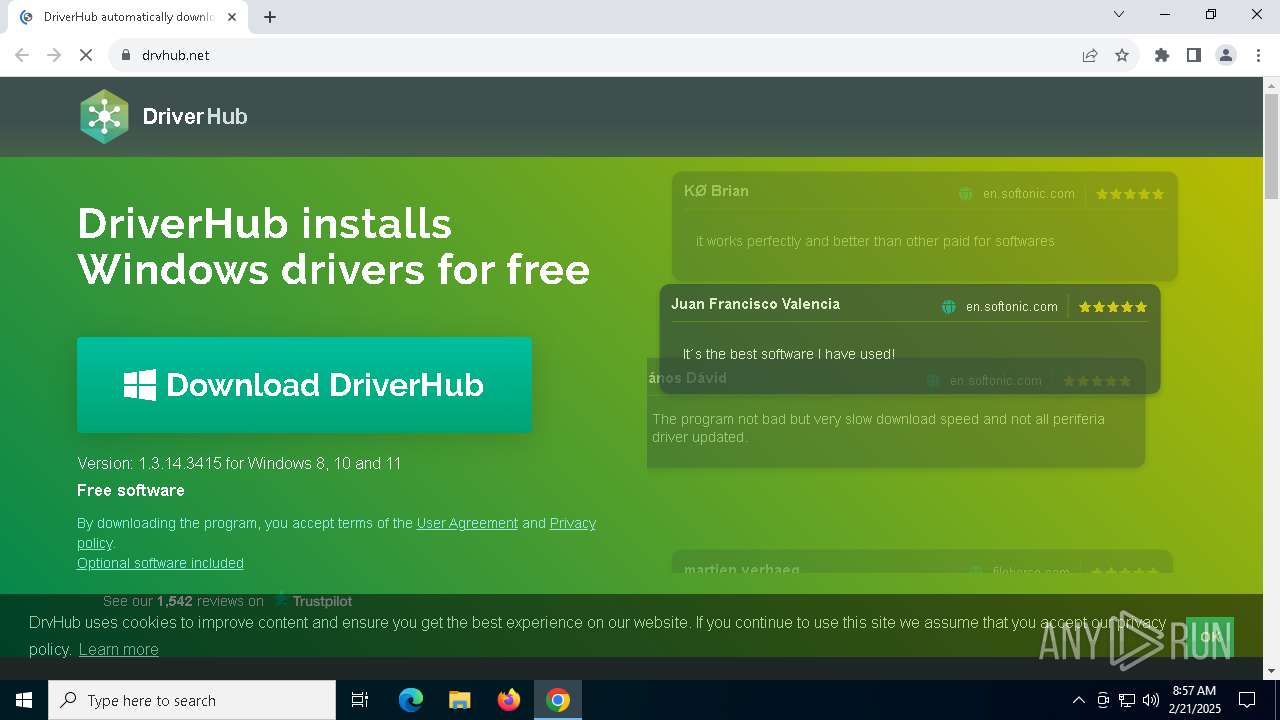The height and width of the screenshot is (720, 1280).
Task: Close the DriverHub tab
Action: 232,17
